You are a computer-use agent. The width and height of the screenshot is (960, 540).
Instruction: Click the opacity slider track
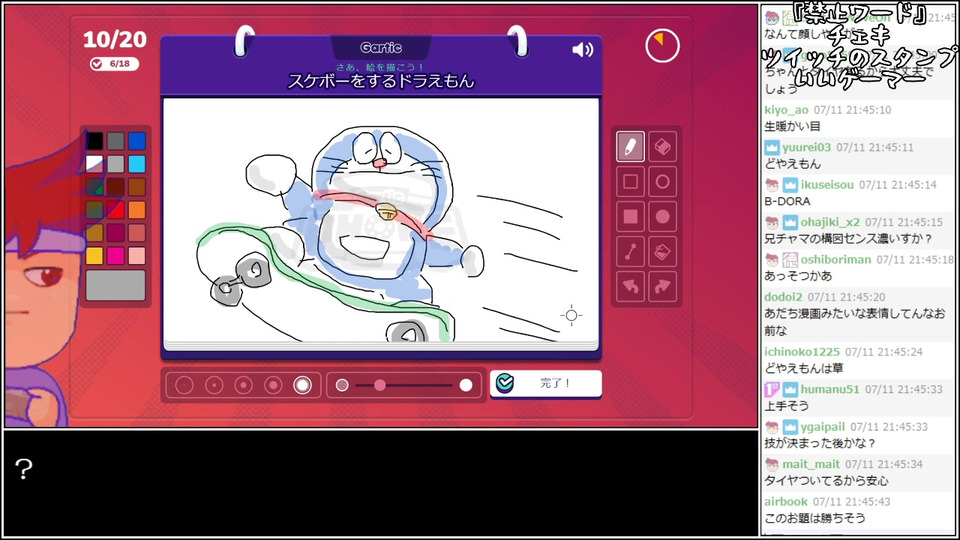[404, 385]
